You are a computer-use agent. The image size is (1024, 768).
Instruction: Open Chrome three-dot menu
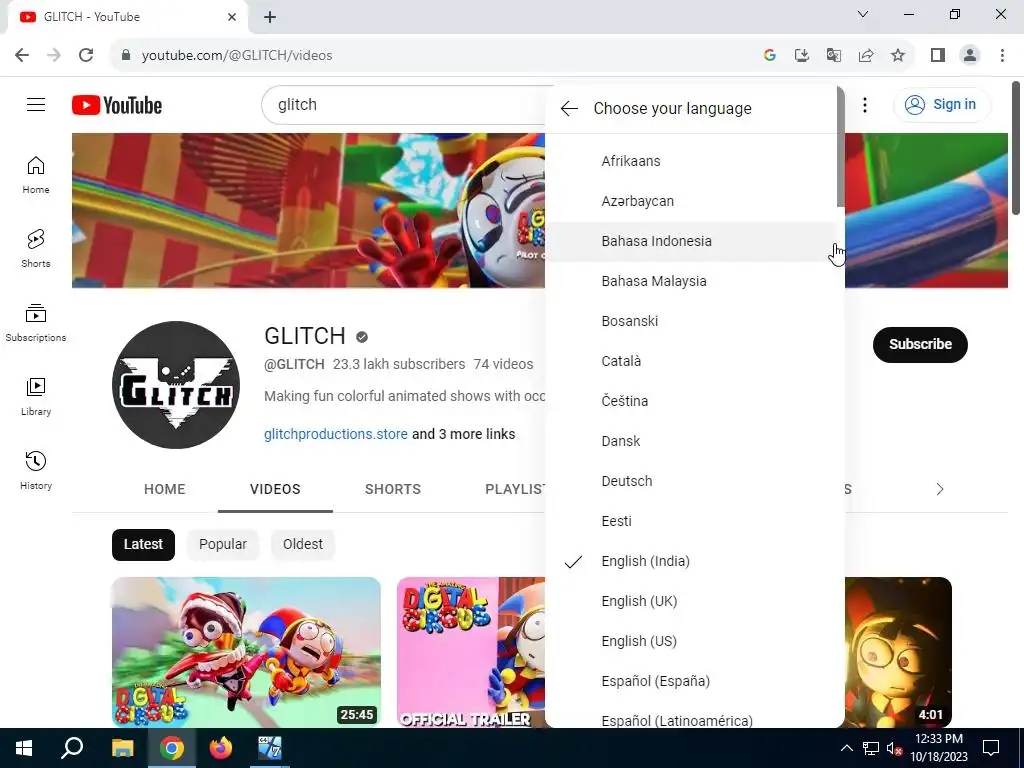coord(1002,56)
